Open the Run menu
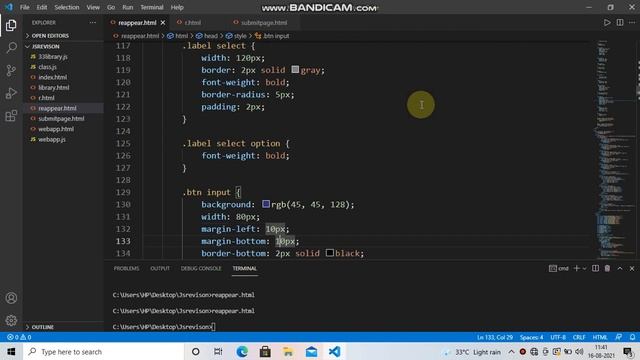640x360 pixels. [128, 7]
